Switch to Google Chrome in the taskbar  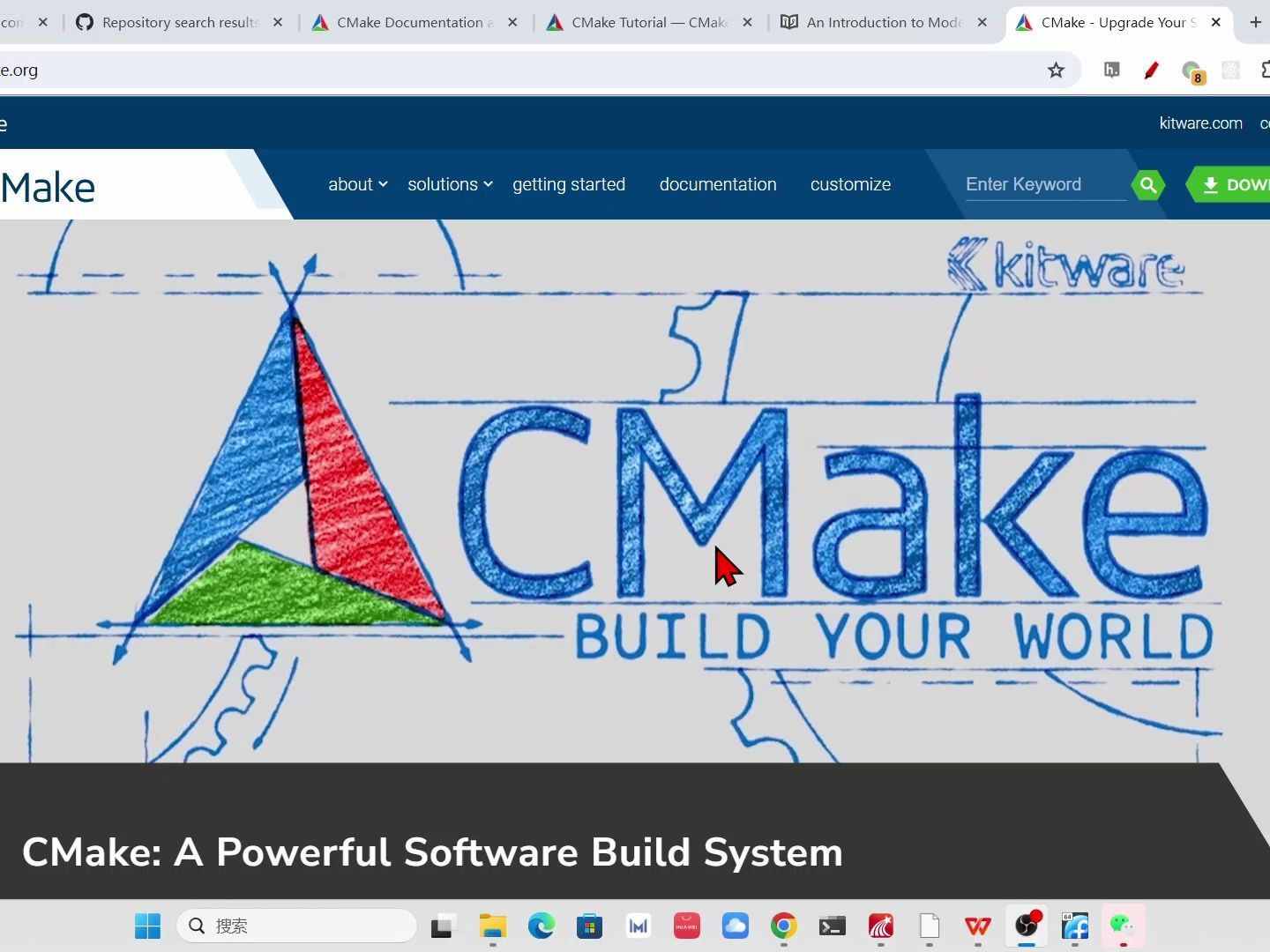[783, 926]
